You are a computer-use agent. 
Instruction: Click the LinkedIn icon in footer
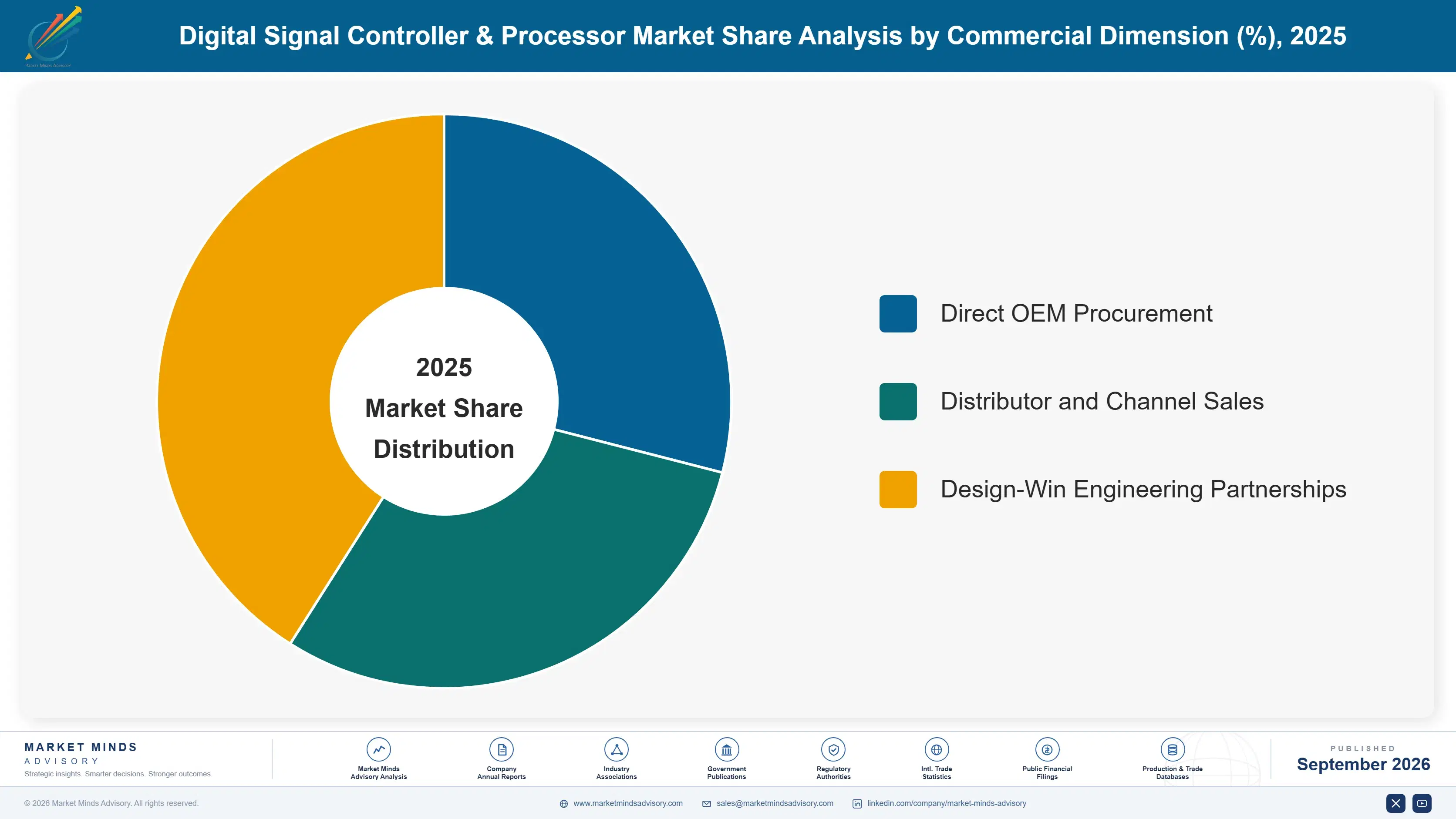(x=857, y=804)
